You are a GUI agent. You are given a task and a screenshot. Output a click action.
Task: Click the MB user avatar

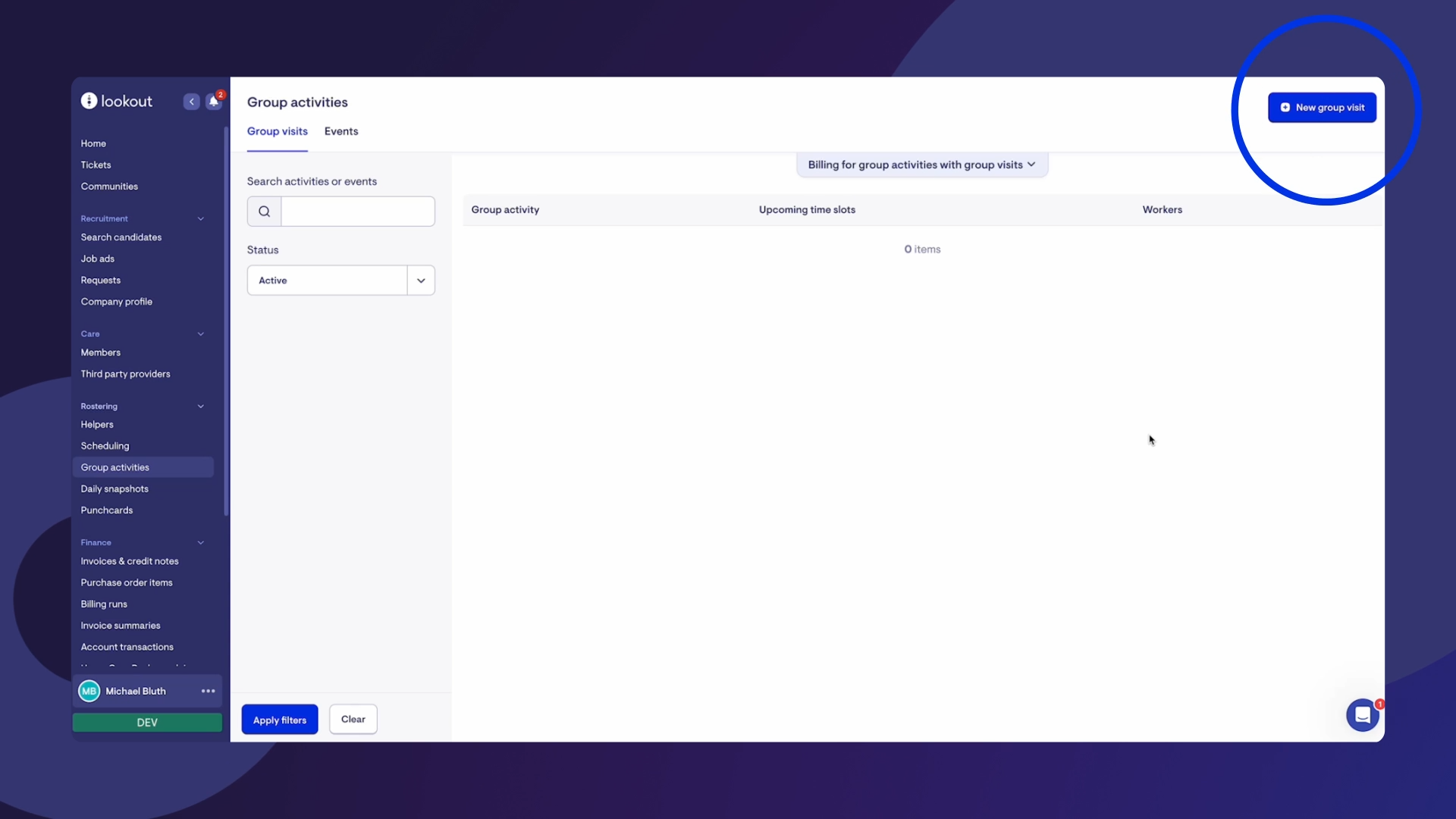(89, 691)
